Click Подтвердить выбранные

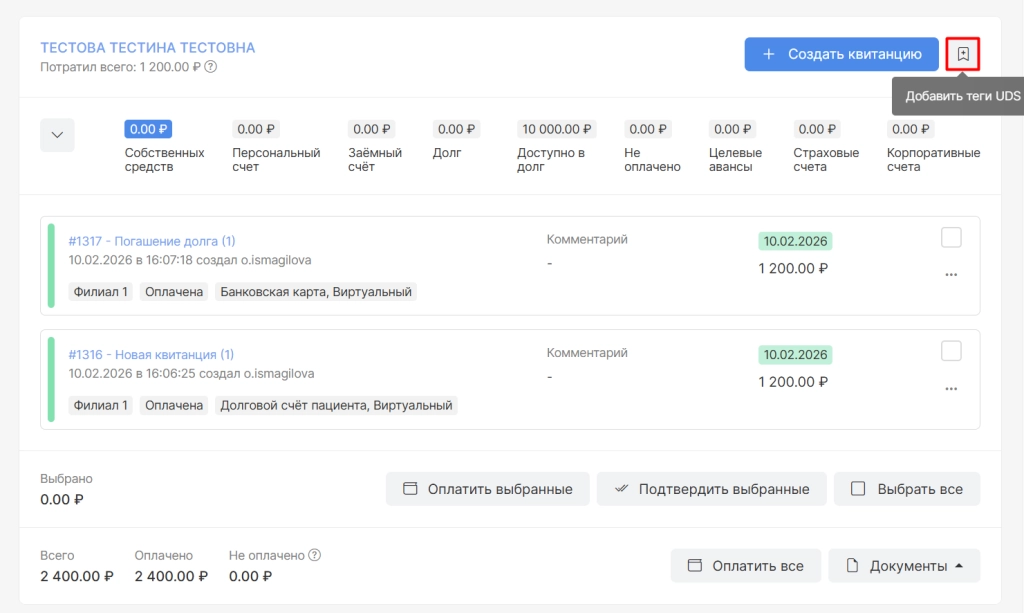[x=711, y=489]
